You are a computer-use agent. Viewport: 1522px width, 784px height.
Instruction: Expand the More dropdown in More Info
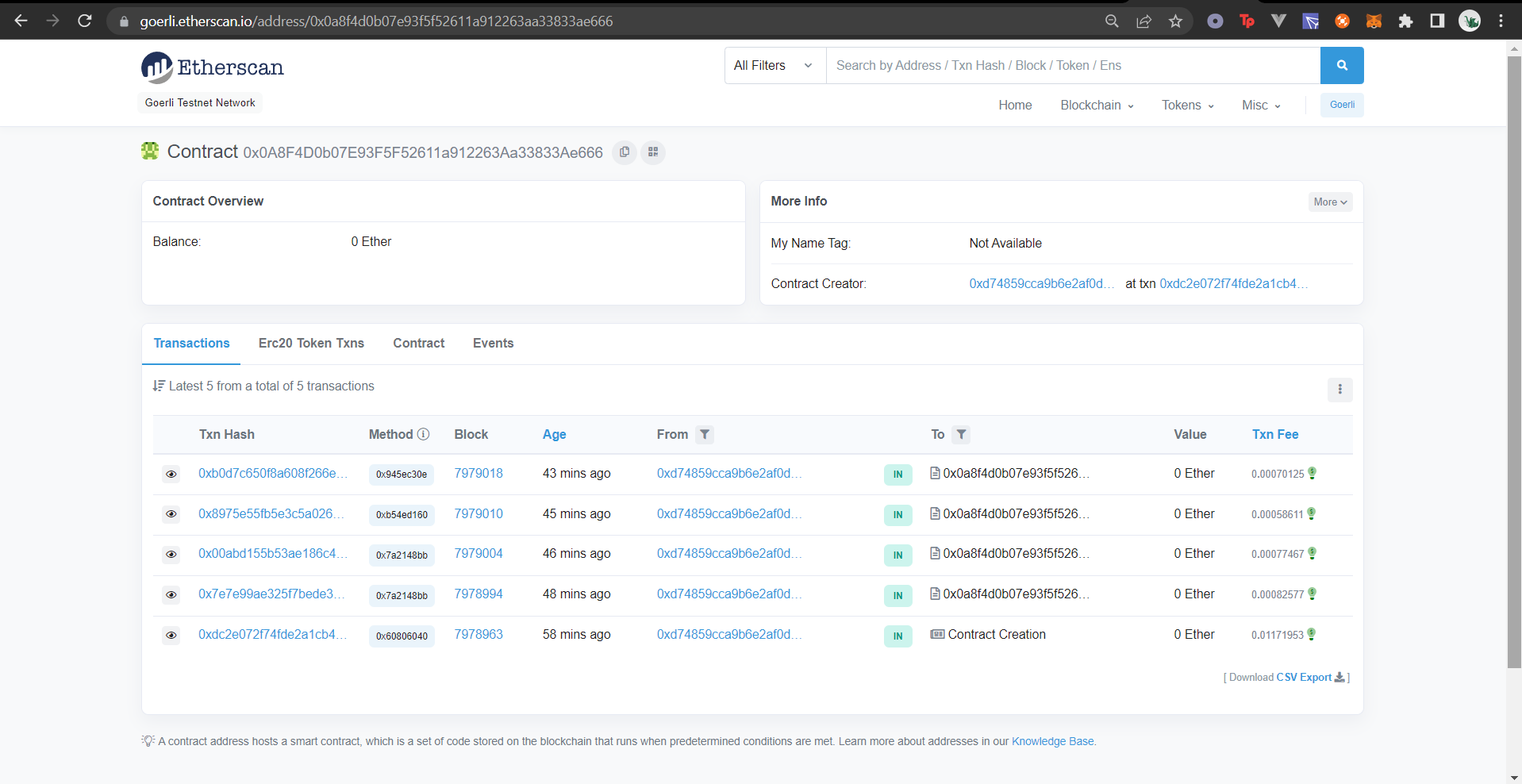point(1330,202)
